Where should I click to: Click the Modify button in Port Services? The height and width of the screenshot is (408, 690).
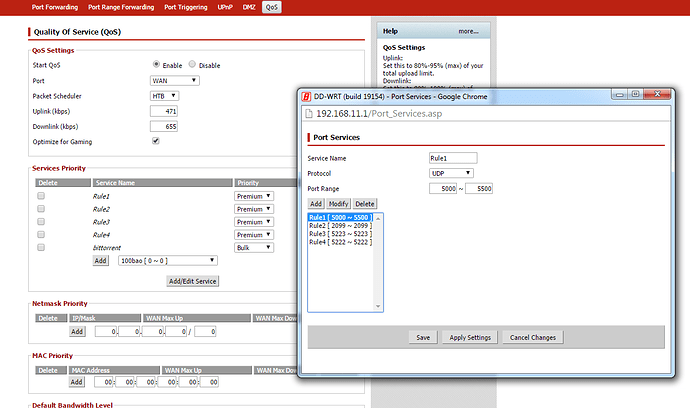[x=339, y=203]
